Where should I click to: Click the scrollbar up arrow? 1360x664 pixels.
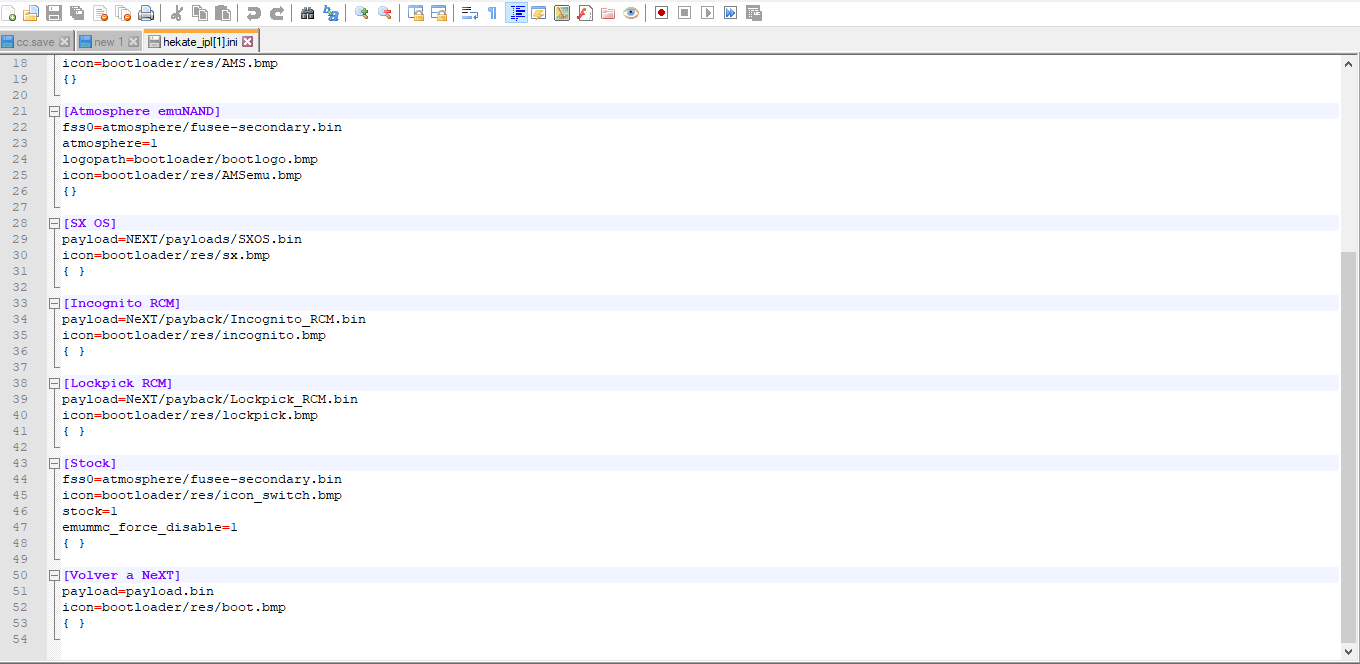(1349, 63)
